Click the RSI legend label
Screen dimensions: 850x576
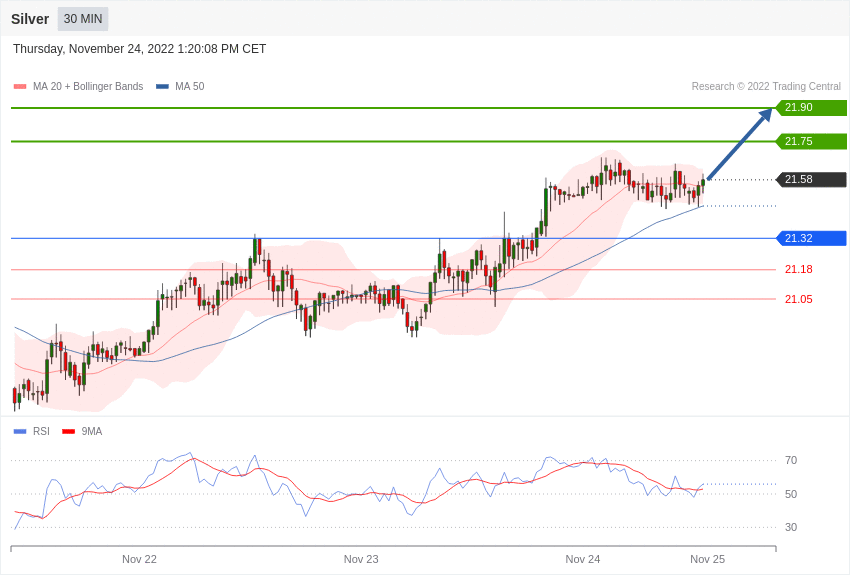tap(41, 431)
